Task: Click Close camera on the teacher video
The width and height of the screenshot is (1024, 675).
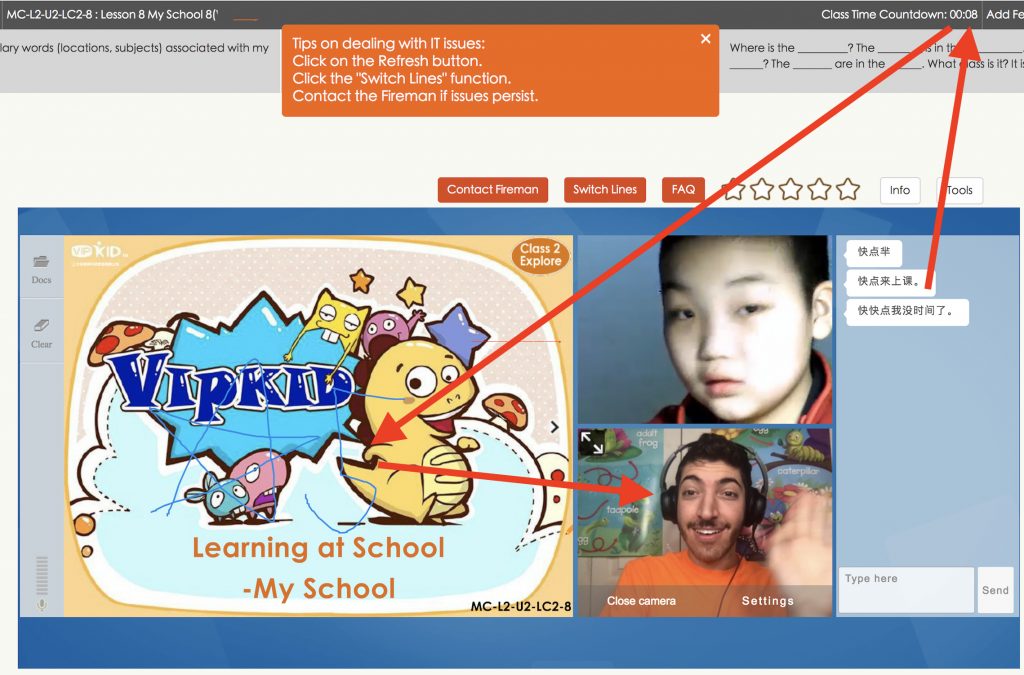Action: pyautogui.click(x=641, y=601)
